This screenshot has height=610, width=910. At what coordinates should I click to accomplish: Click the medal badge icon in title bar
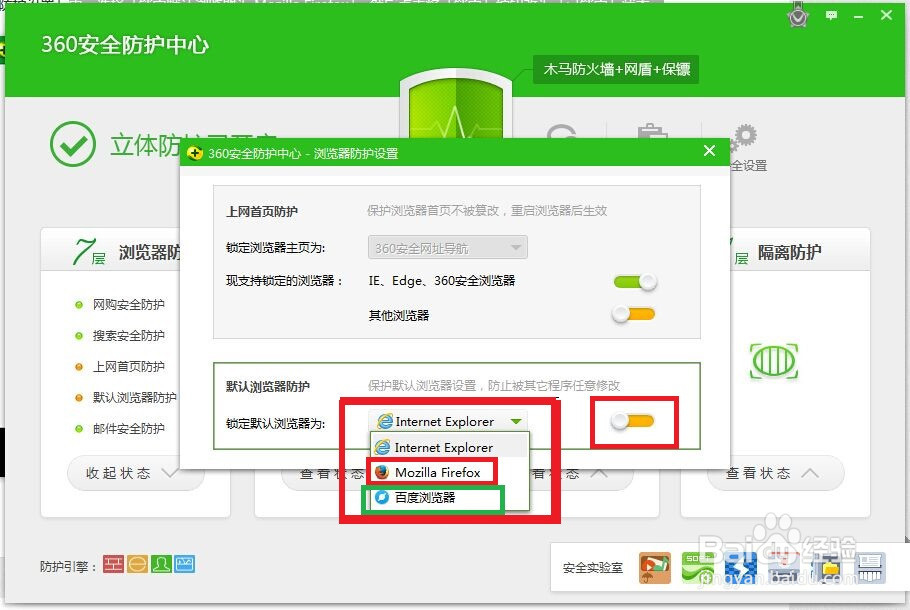(x=798, y=15)
